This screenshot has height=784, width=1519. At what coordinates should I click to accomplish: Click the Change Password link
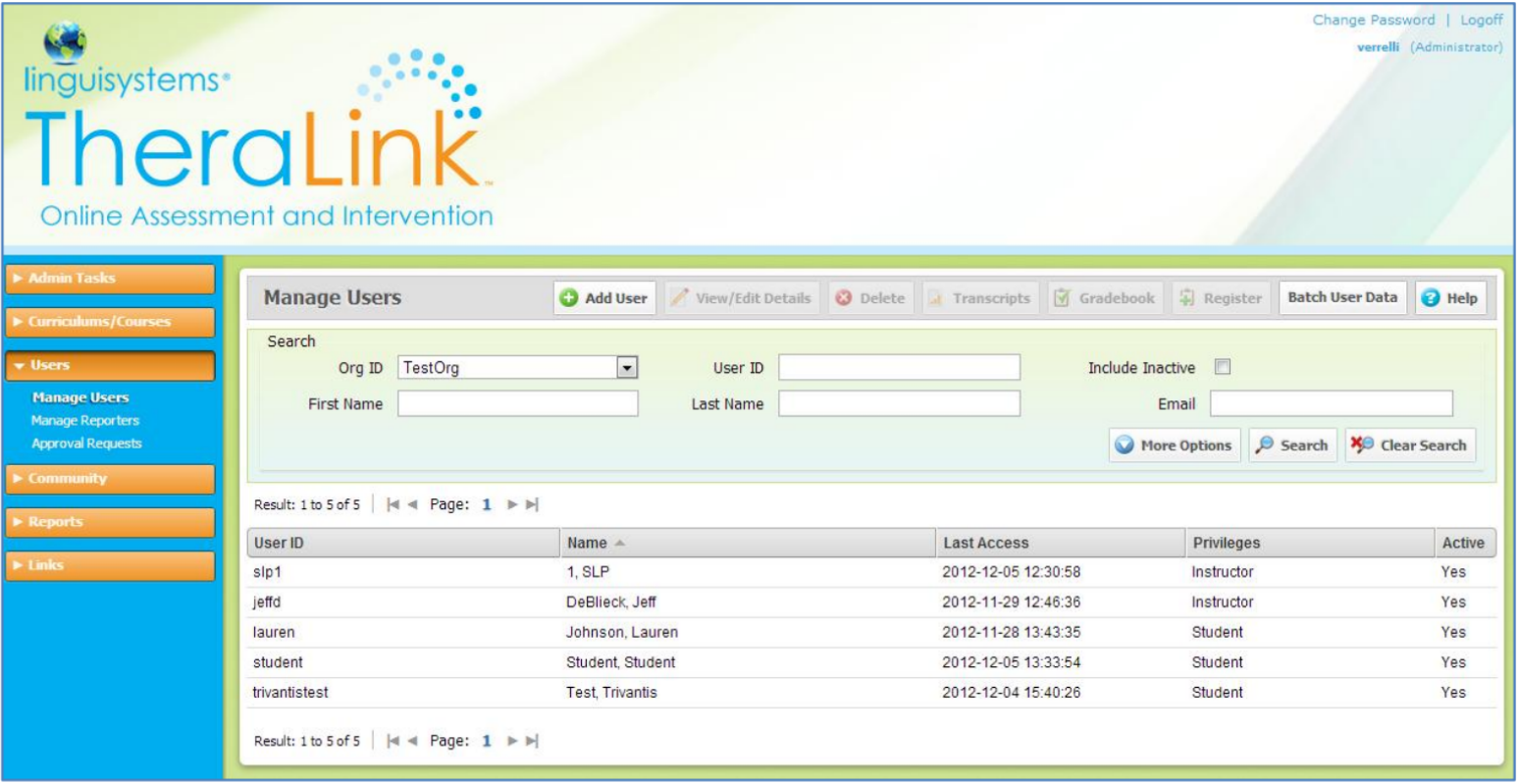(1373, 20)
